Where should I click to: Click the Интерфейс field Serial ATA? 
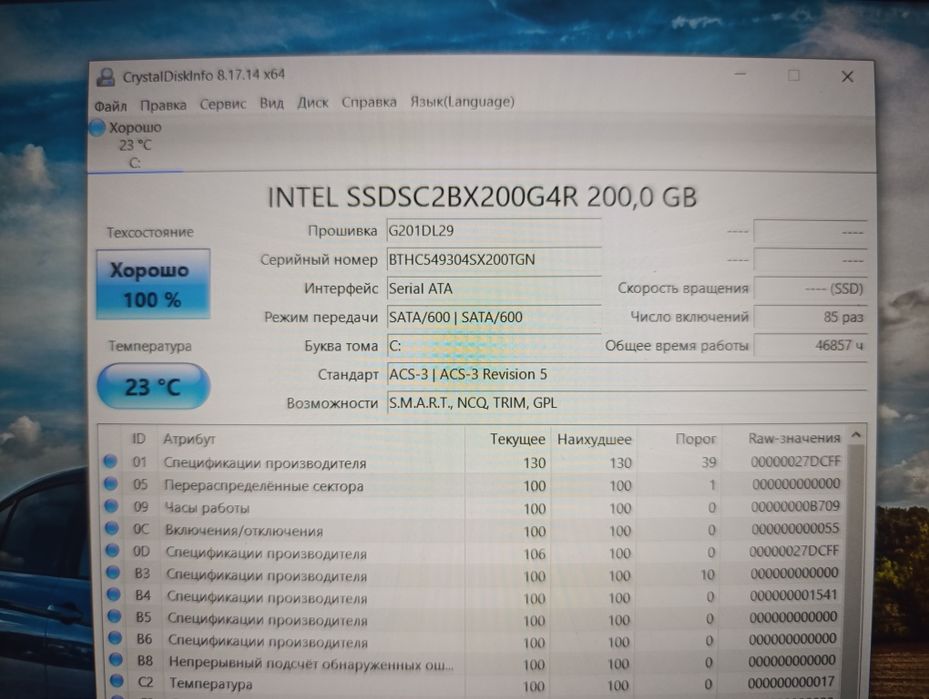click(x=494, y=288)
